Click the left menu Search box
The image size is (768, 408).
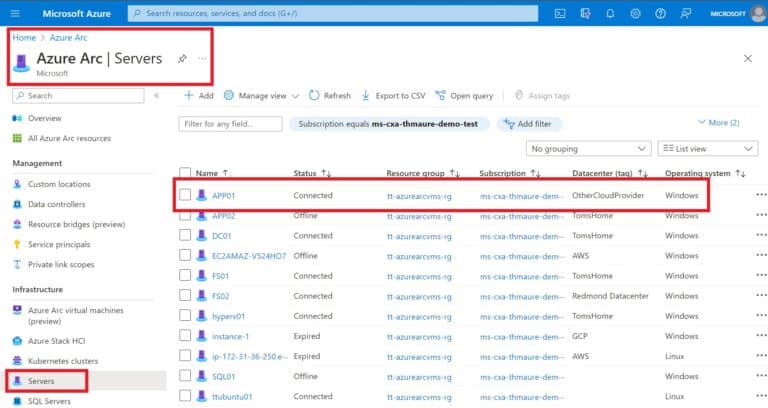78,96
